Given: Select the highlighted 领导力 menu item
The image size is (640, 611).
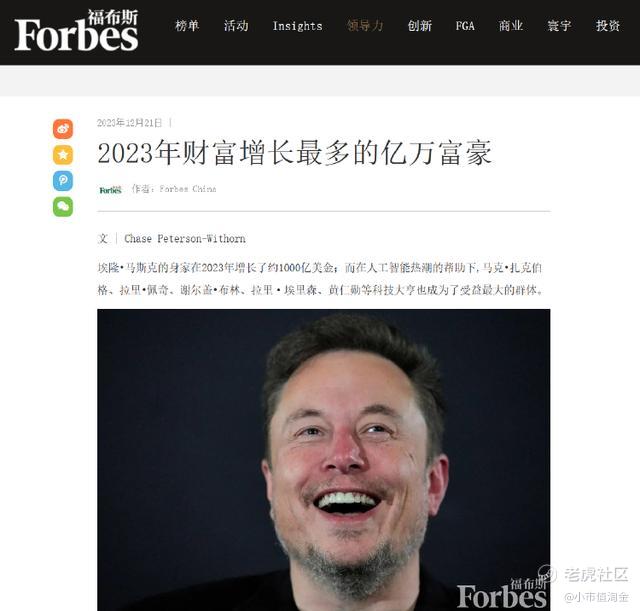Looking at the screenshot, I should pyautogui.click(x=365, y=26).
